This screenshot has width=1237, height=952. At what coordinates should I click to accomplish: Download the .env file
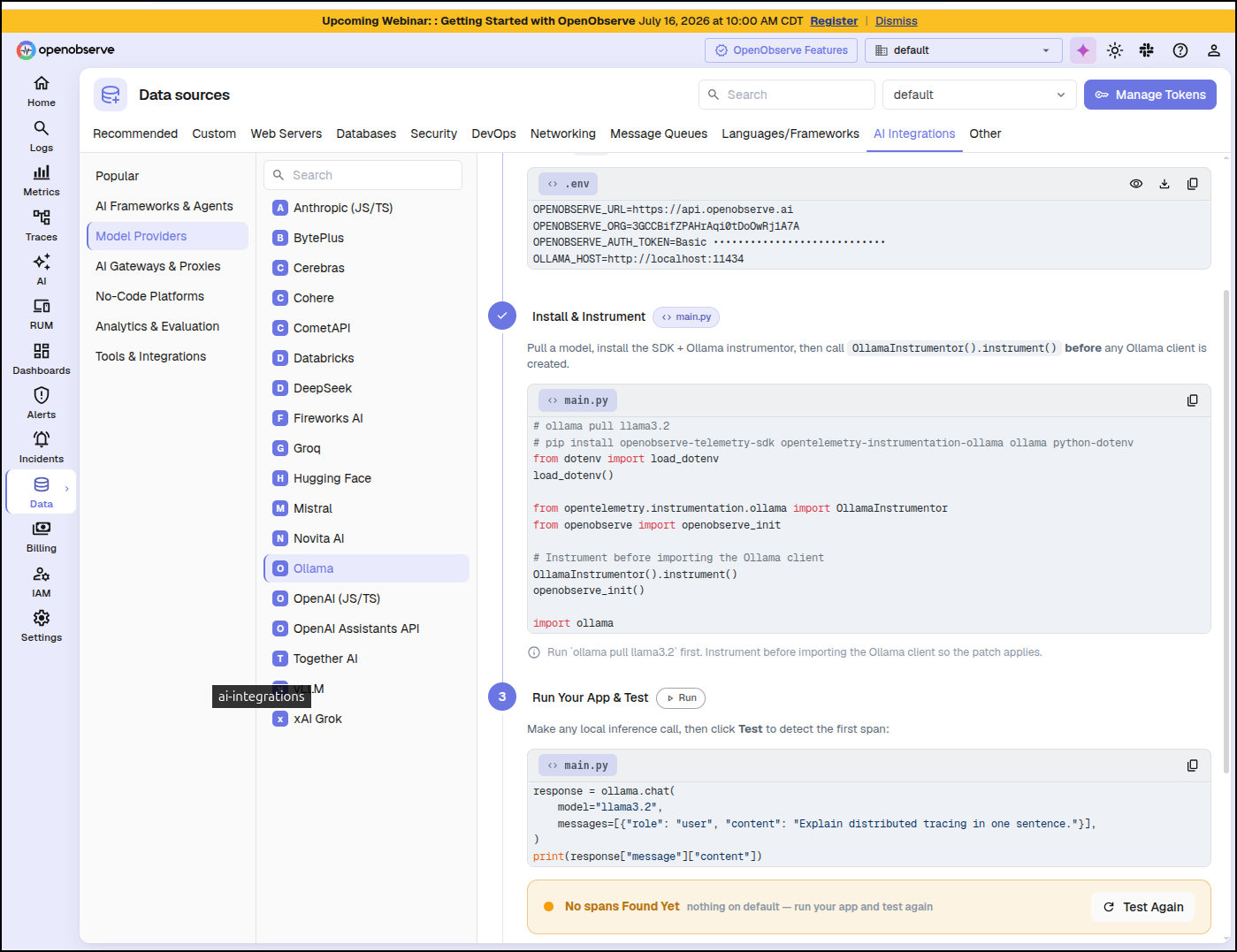pyautogui.click(x=1164, y=184)
